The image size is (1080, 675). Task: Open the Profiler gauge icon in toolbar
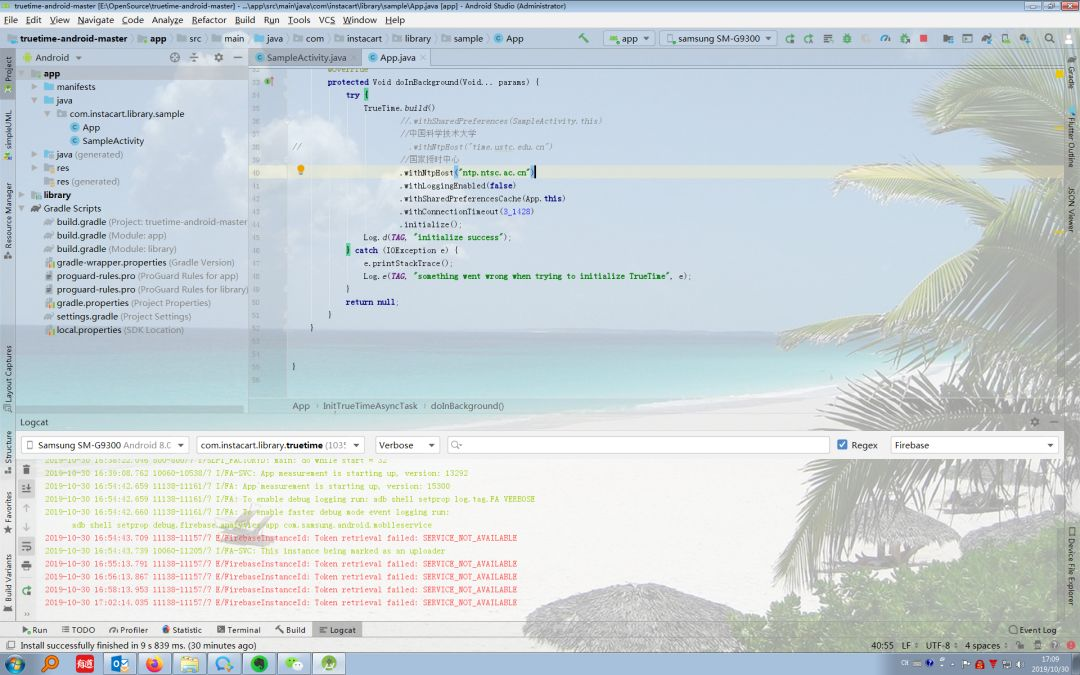click(x=885, y=39)
